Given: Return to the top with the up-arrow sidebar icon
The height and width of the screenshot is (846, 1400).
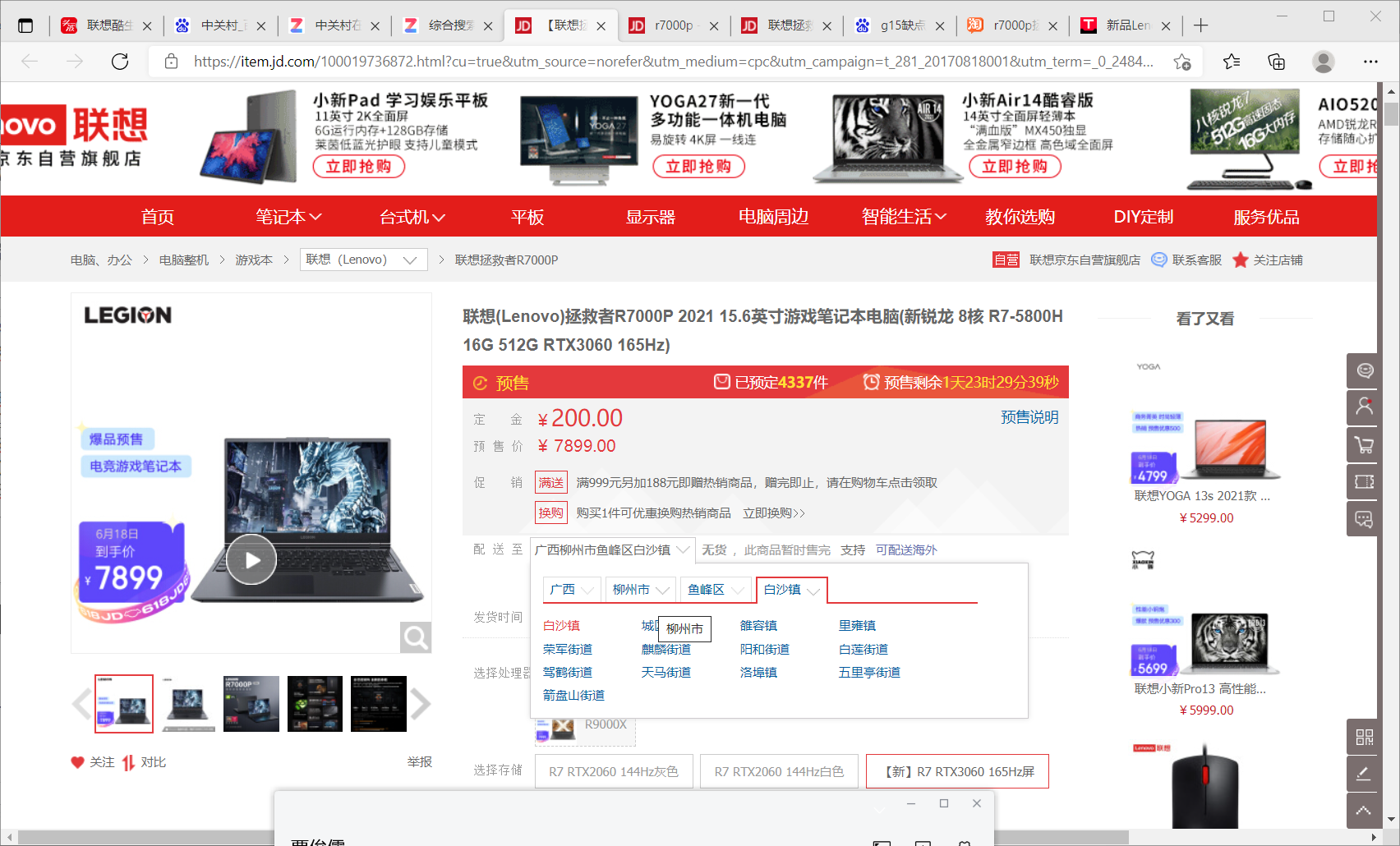Looking at the screenshot, I should [1365, 811].
